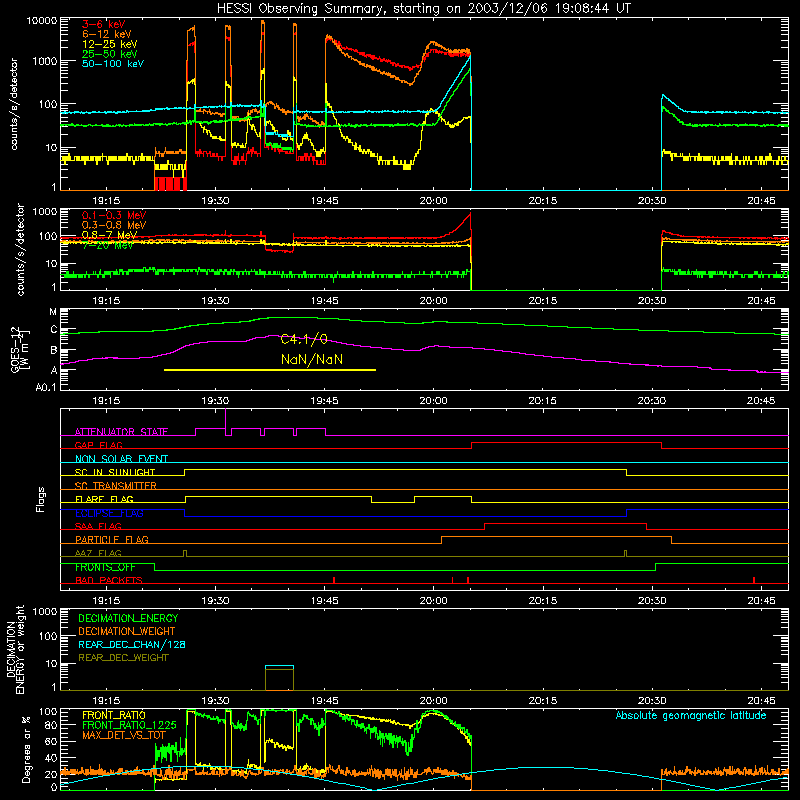Select the 6-12 keV legend entry
Screen dimensions: 800x800
107,34
